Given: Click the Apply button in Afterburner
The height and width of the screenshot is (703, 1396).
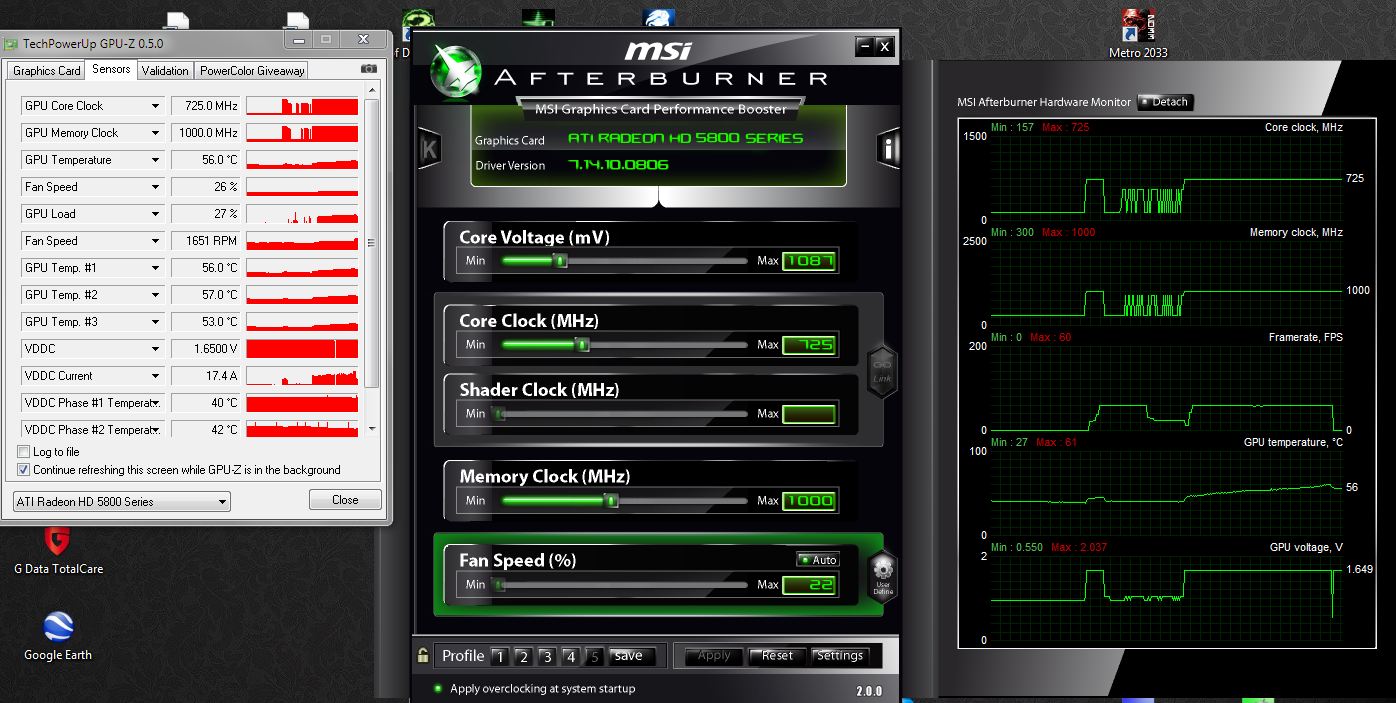Looking at the screenshot, I should click(714, 656).
